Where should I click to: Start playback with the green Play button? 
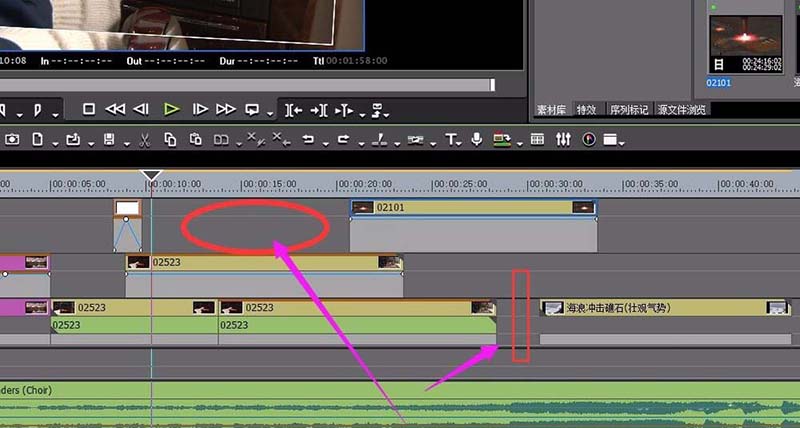coord(171,109)
